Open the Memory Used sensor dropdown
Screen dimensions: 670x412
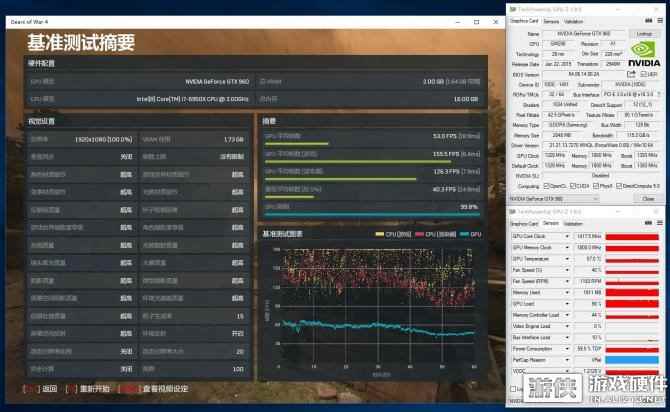pos(567,292)
